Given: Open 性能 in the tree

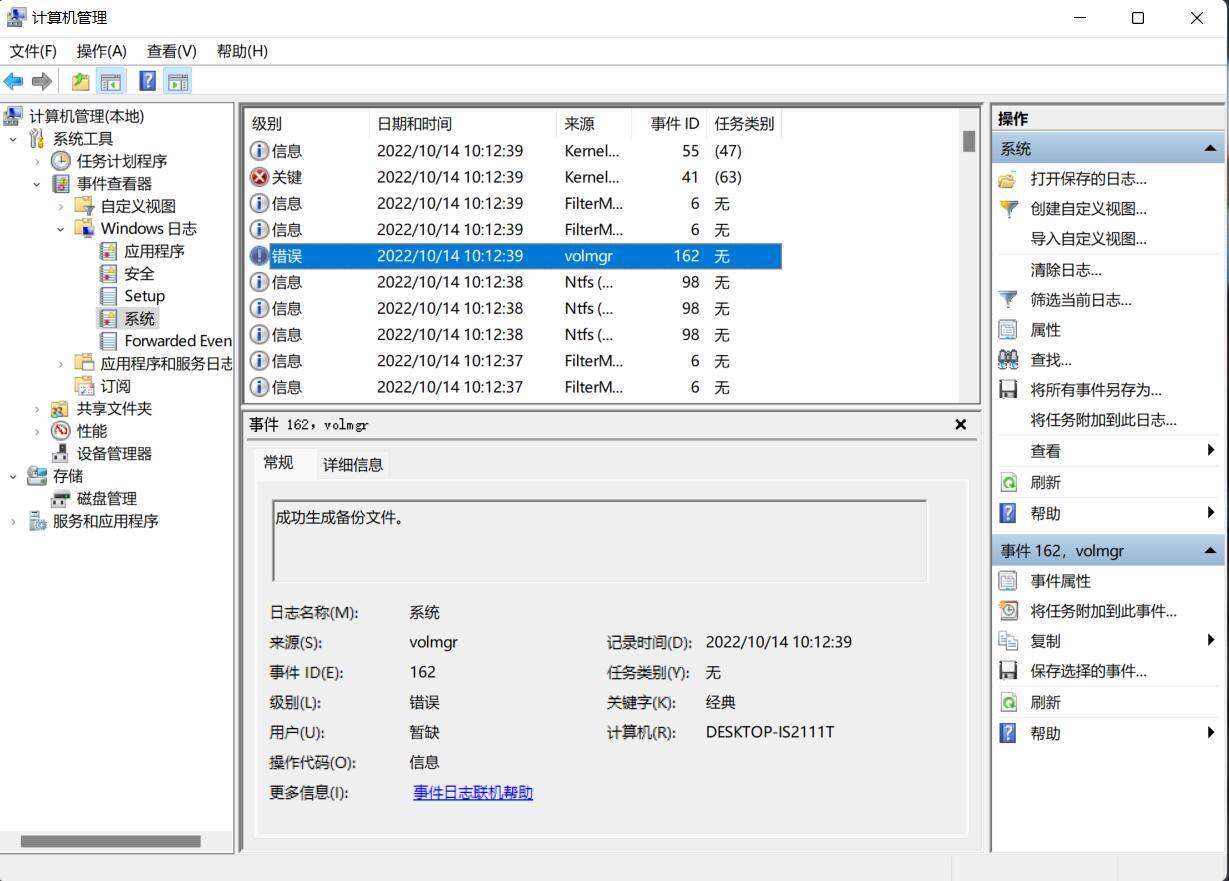Looking at the screenshot, I should 92,431.
